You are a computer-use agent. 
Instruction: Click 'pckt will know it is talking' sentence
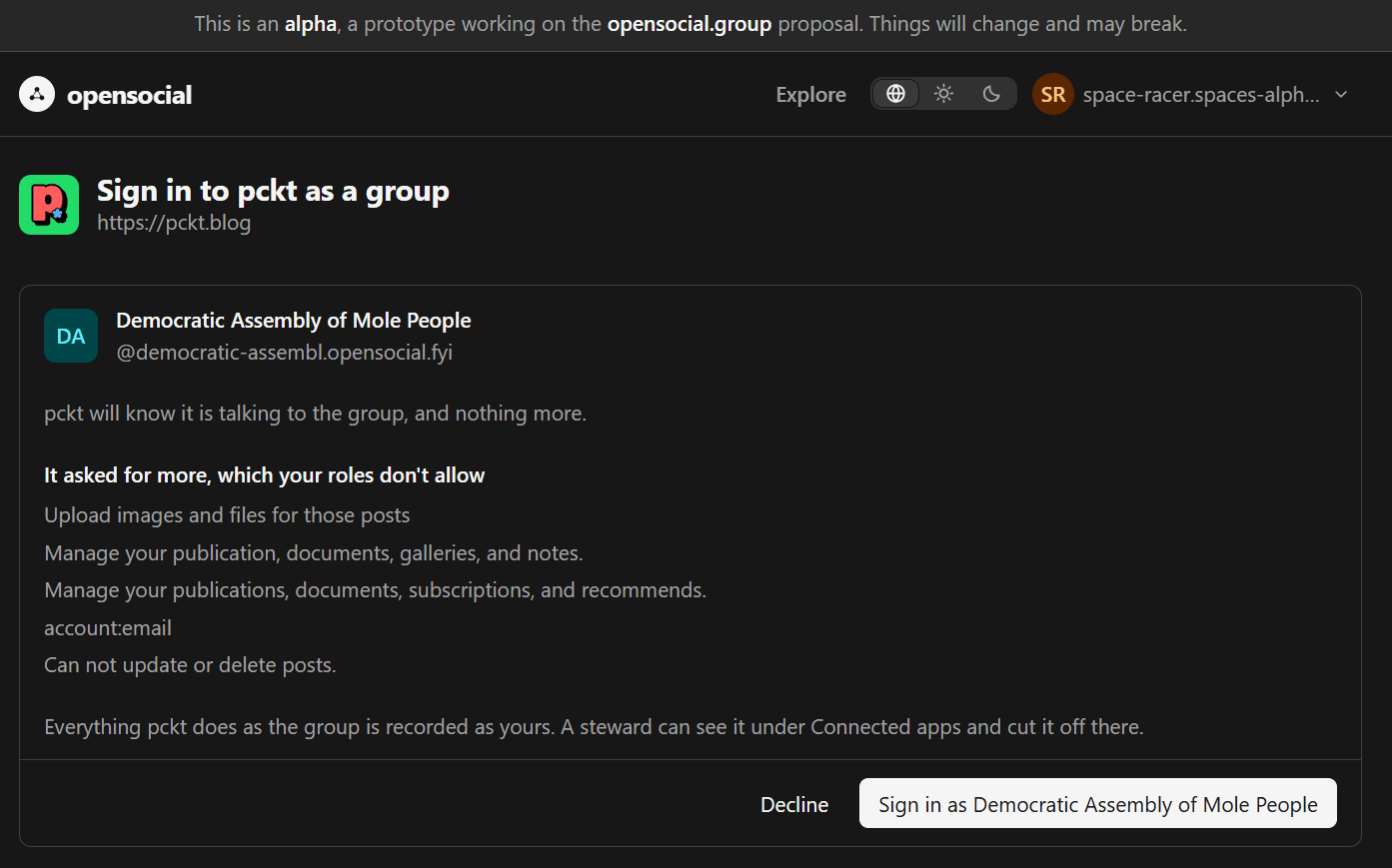pos(315,414)
